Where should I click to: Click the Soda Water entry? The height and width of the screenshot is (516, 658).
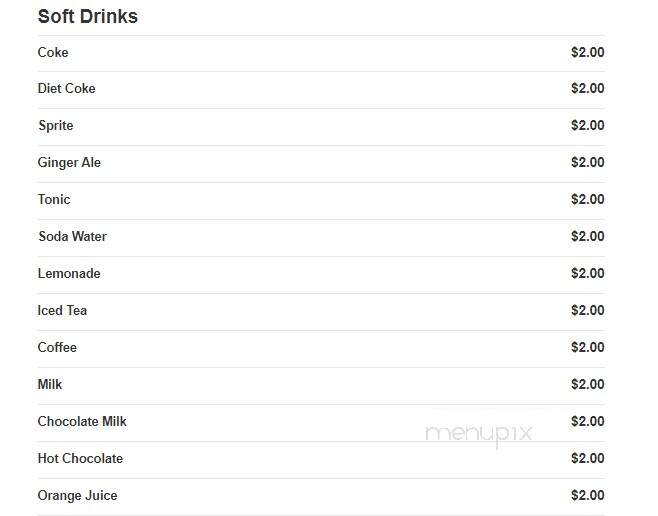pos(72,236)
